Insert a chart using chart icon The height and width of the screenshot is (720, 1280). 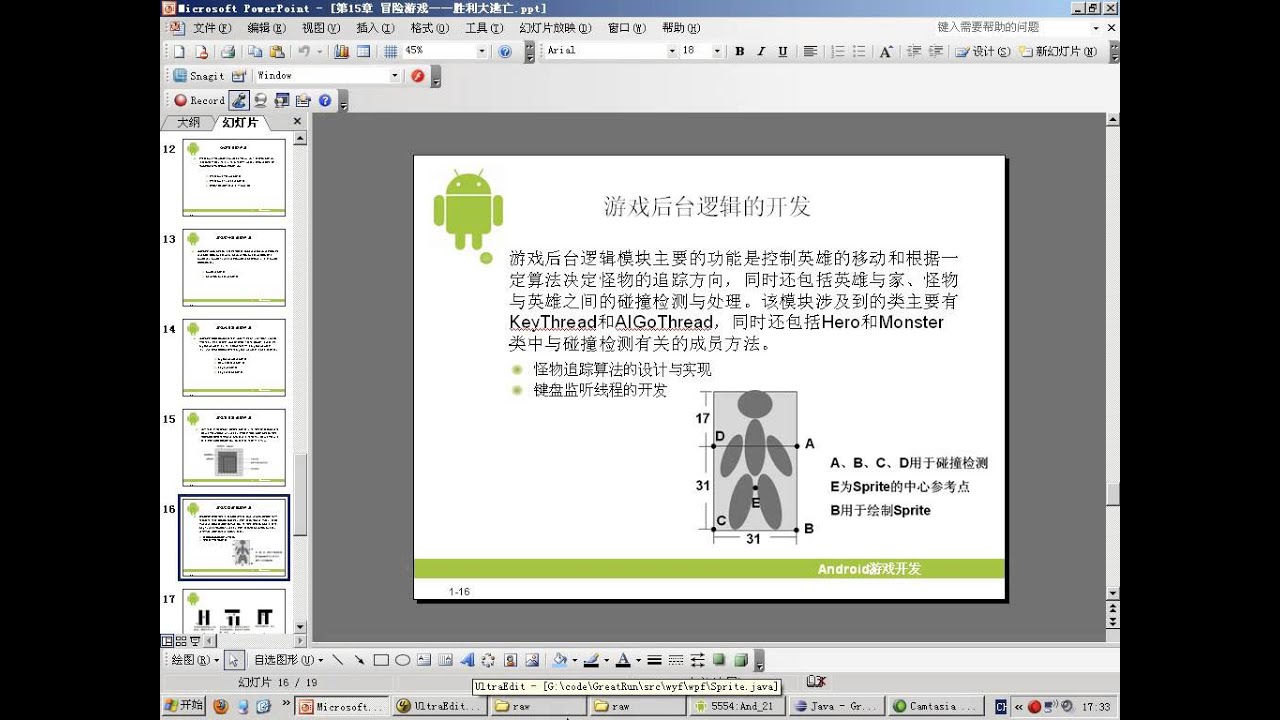click(341, 52)
